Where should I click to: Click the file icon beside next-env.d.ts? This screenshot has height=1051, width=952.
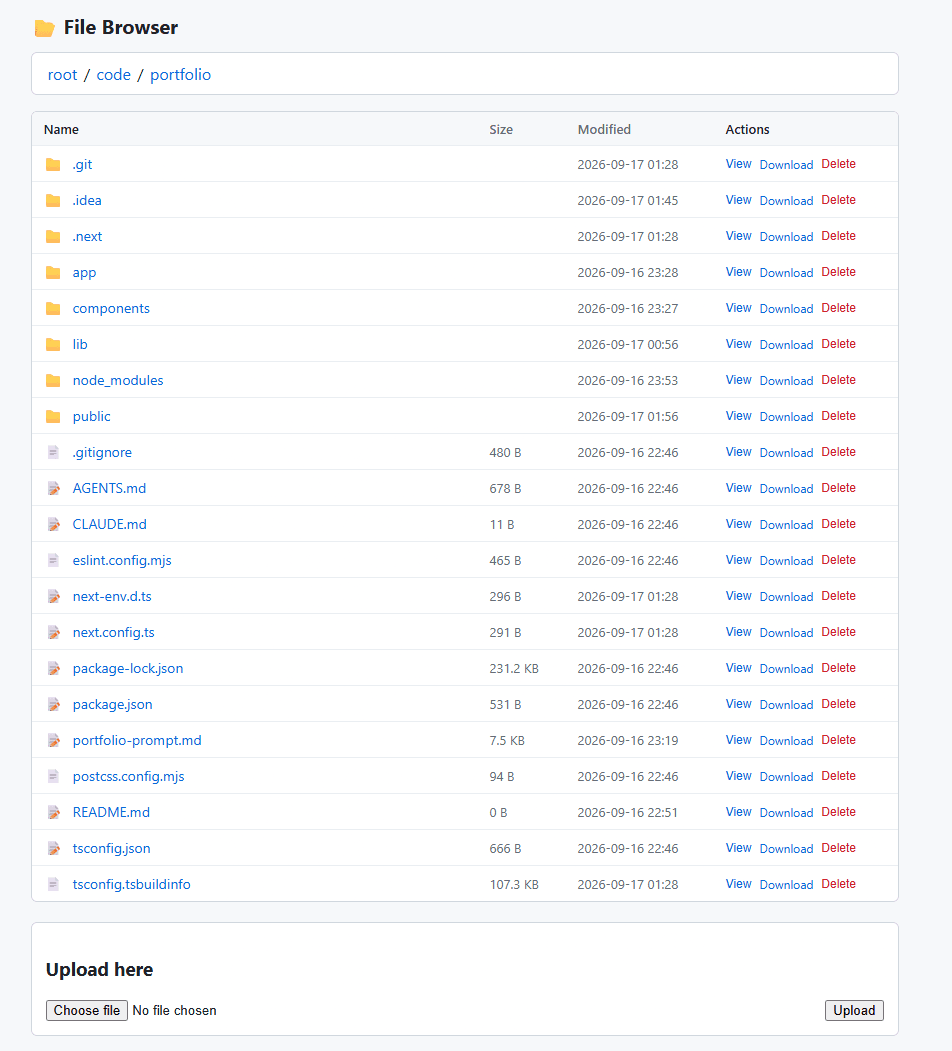[54, 597]
